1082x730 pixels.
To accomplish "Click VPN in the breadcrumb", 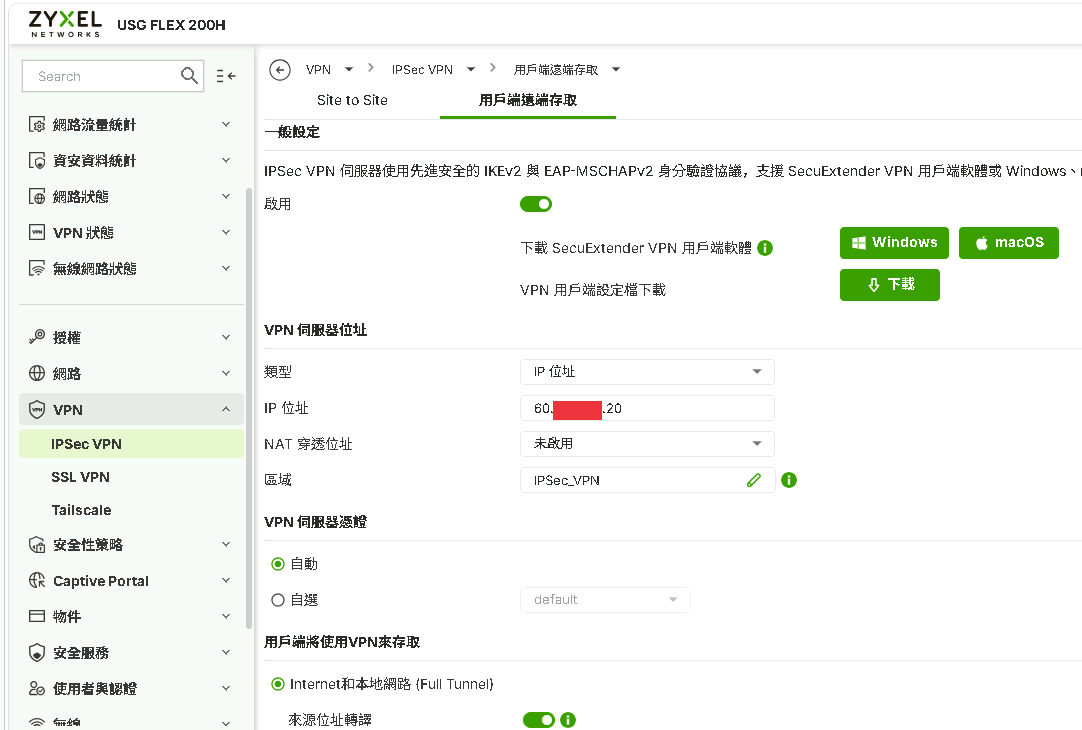I will click(x=318, y=70).
